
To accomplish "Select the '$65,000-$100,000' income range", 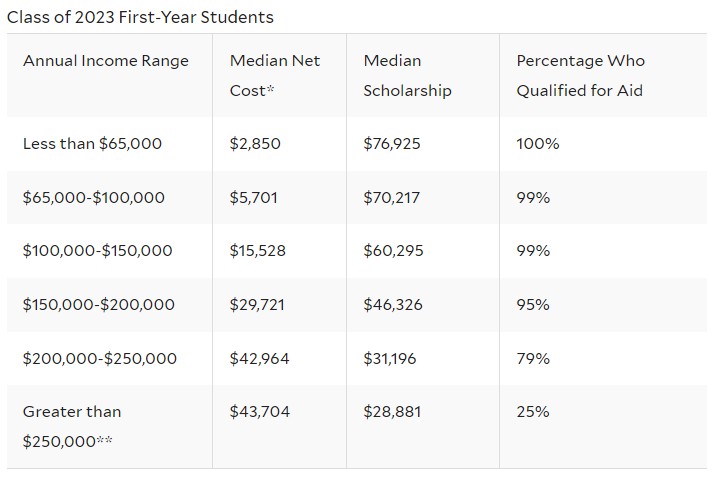I will [x=94, y=198].
